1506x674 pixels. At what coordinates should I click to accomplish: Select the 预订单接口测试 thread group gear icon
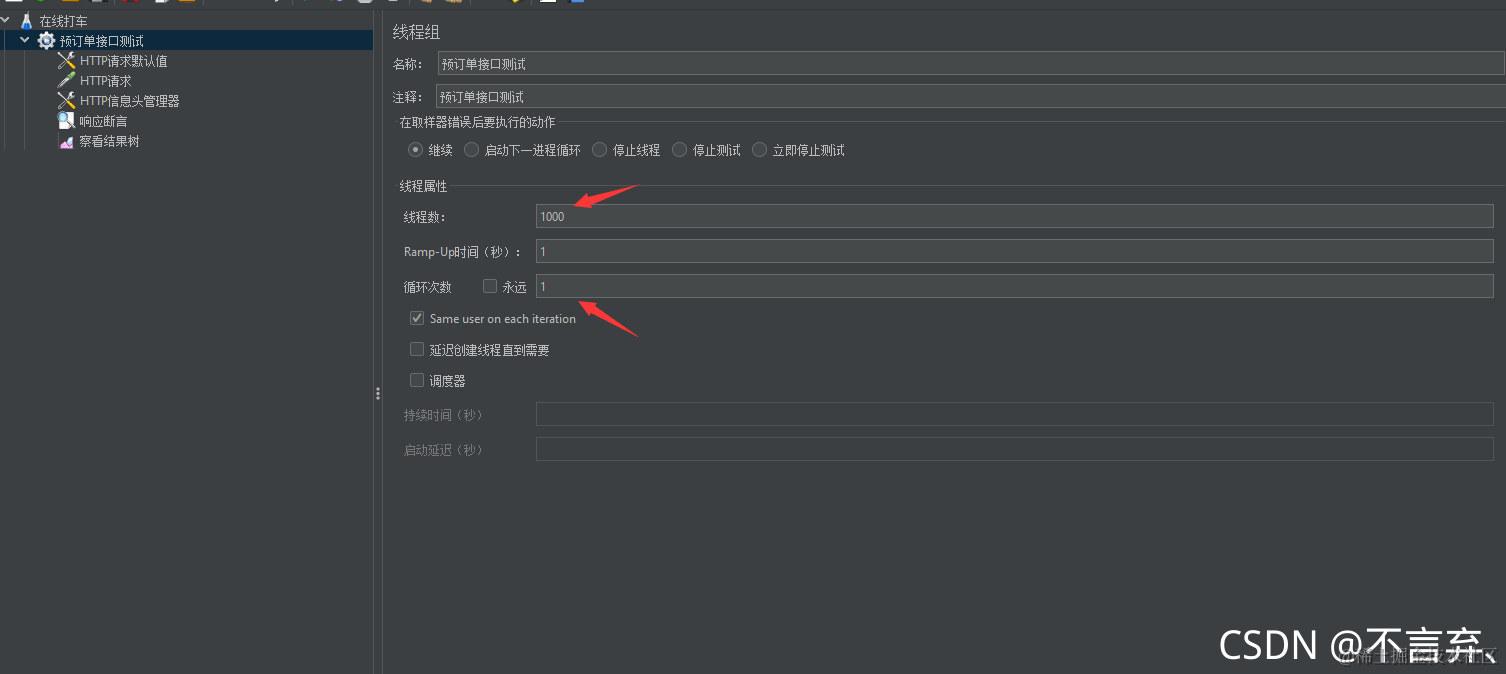[46, 41]
